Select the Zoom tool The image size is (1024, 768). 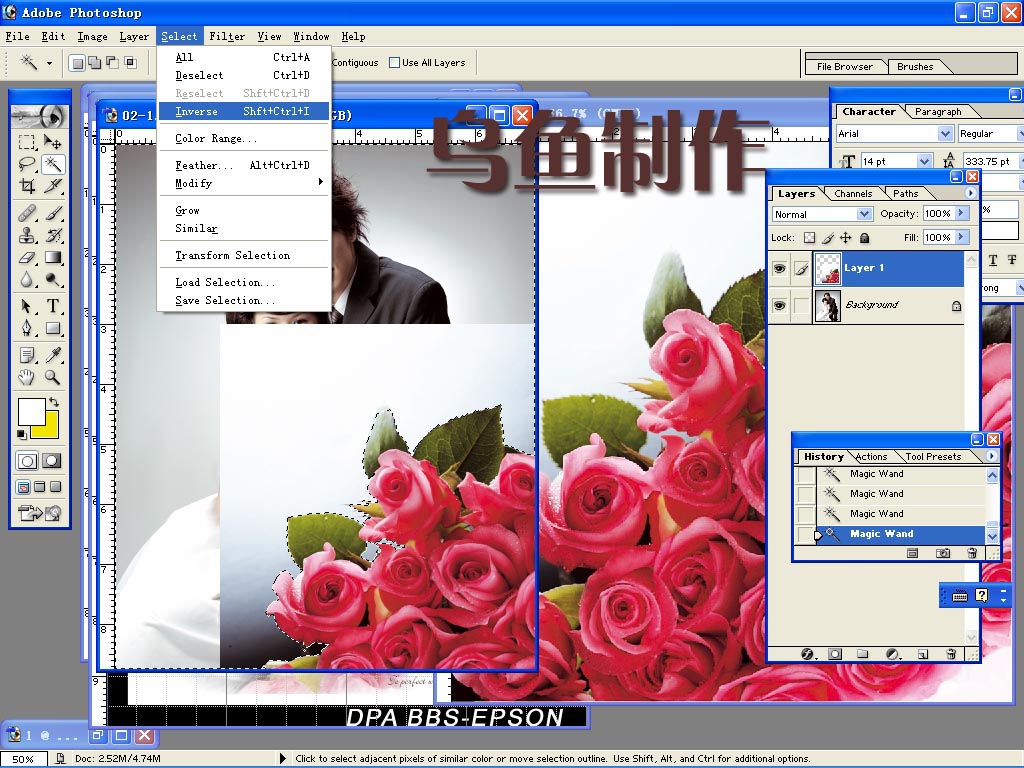(x=52, y=377)
